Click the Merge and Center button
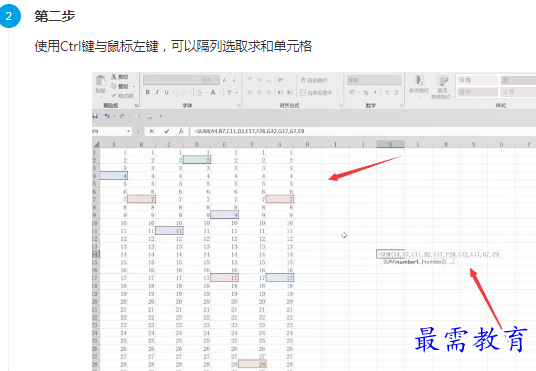536x371 pixels. [x=316, y=92]
